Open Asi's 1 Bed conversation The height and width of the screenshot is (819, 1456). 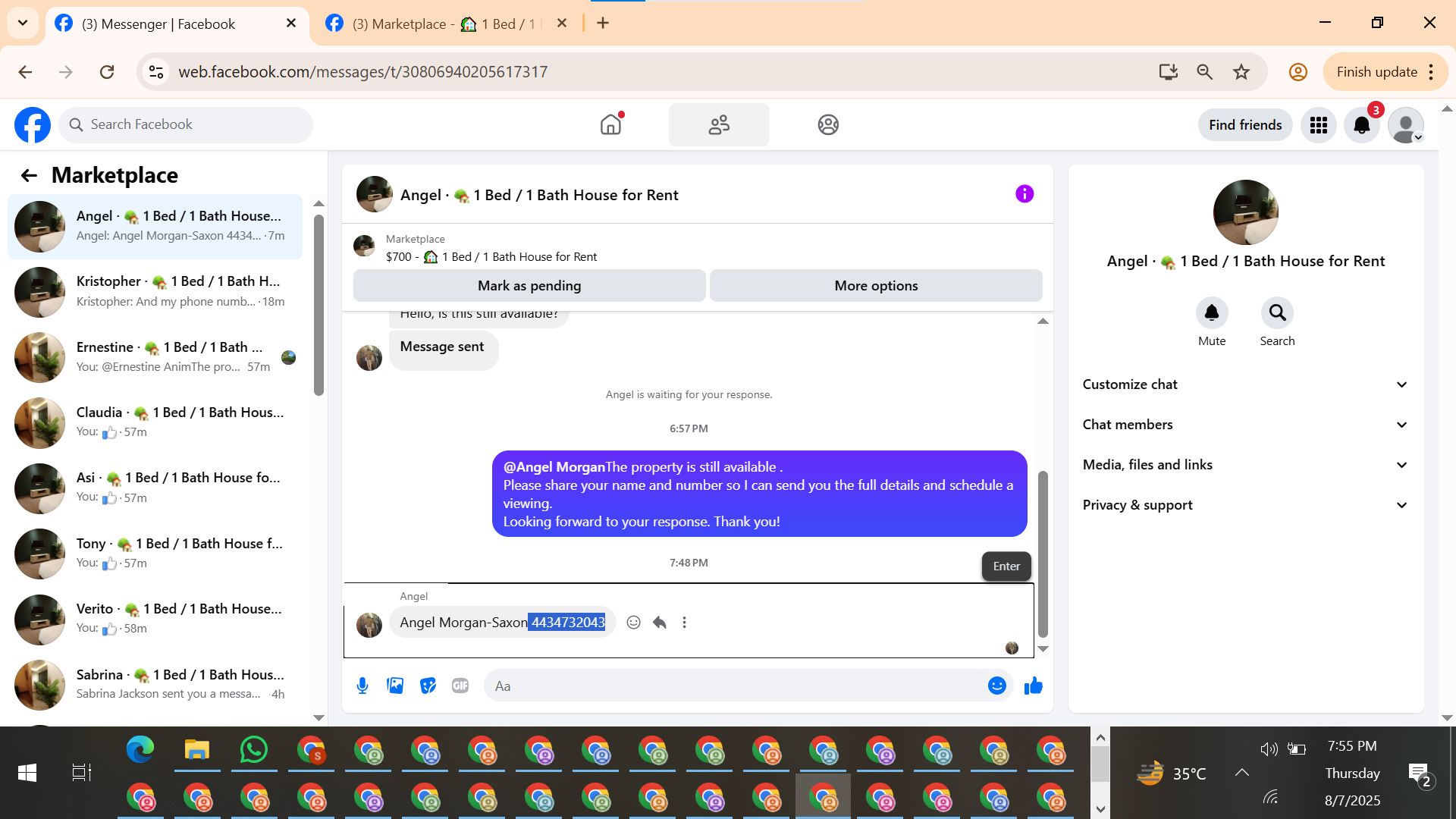click(x=155, y=488)
